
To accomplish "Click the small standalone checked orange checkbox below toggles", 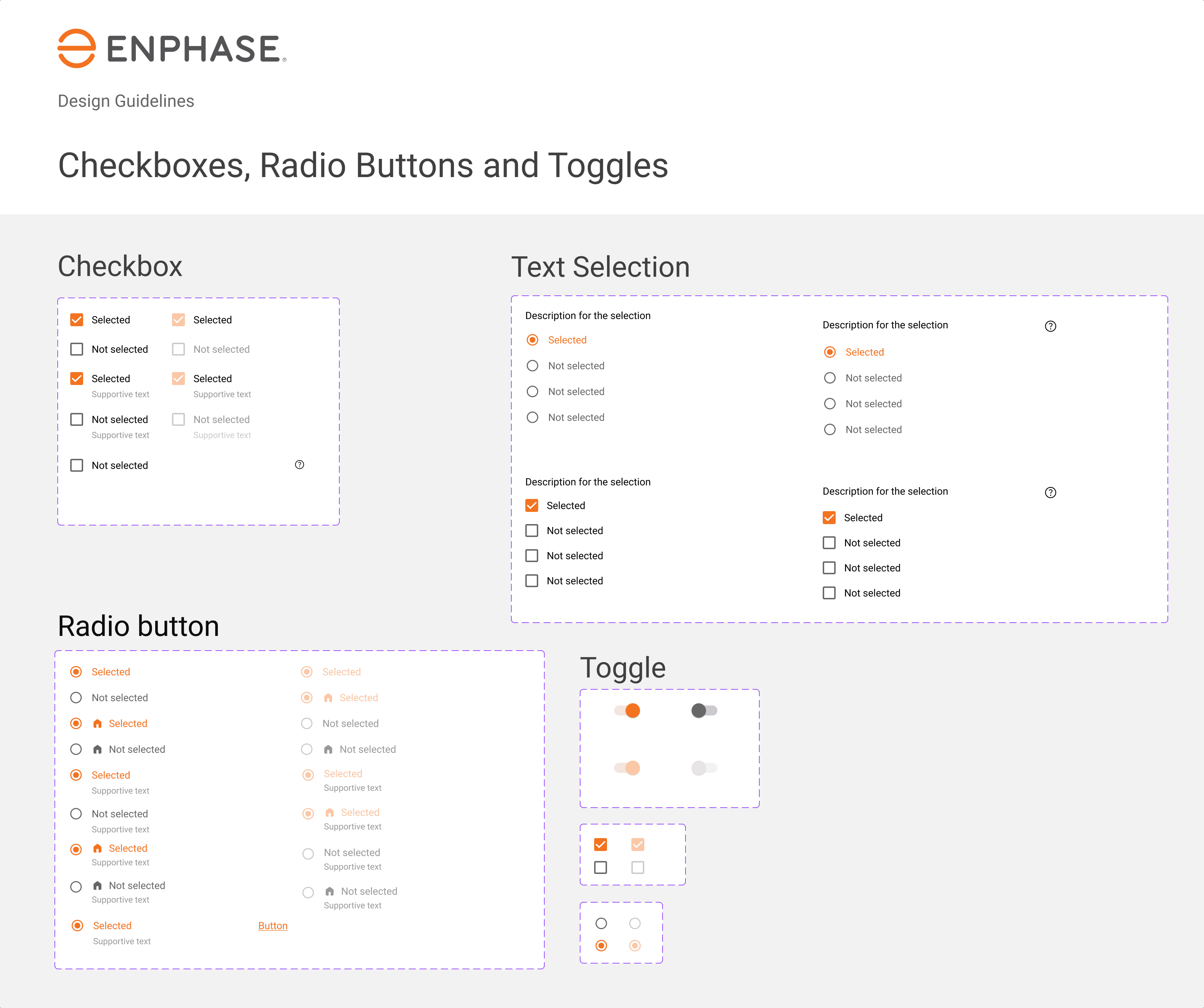I will pos(600,845).
